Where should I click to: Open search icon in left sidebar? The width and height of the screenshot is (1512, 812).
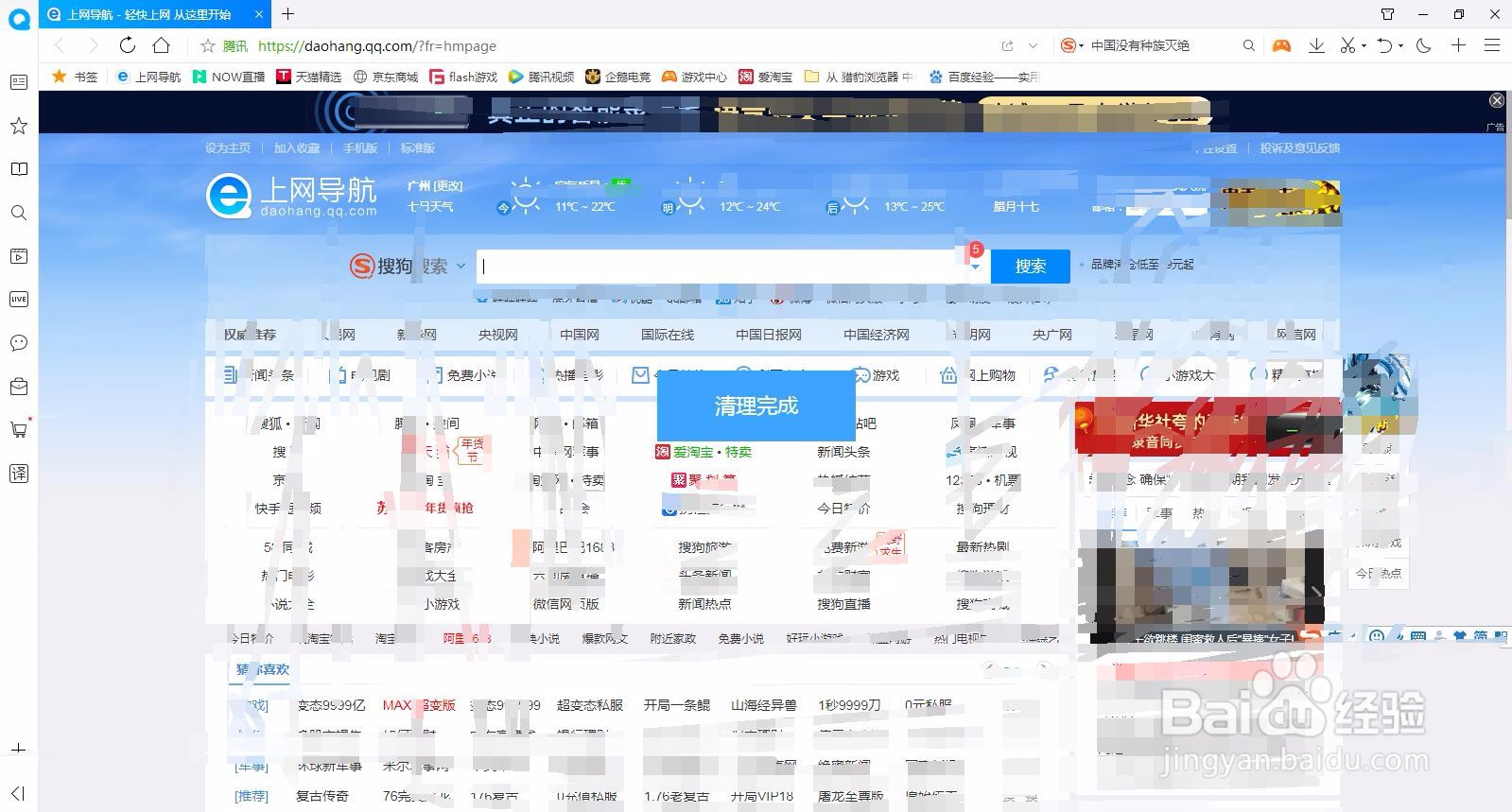19,213
